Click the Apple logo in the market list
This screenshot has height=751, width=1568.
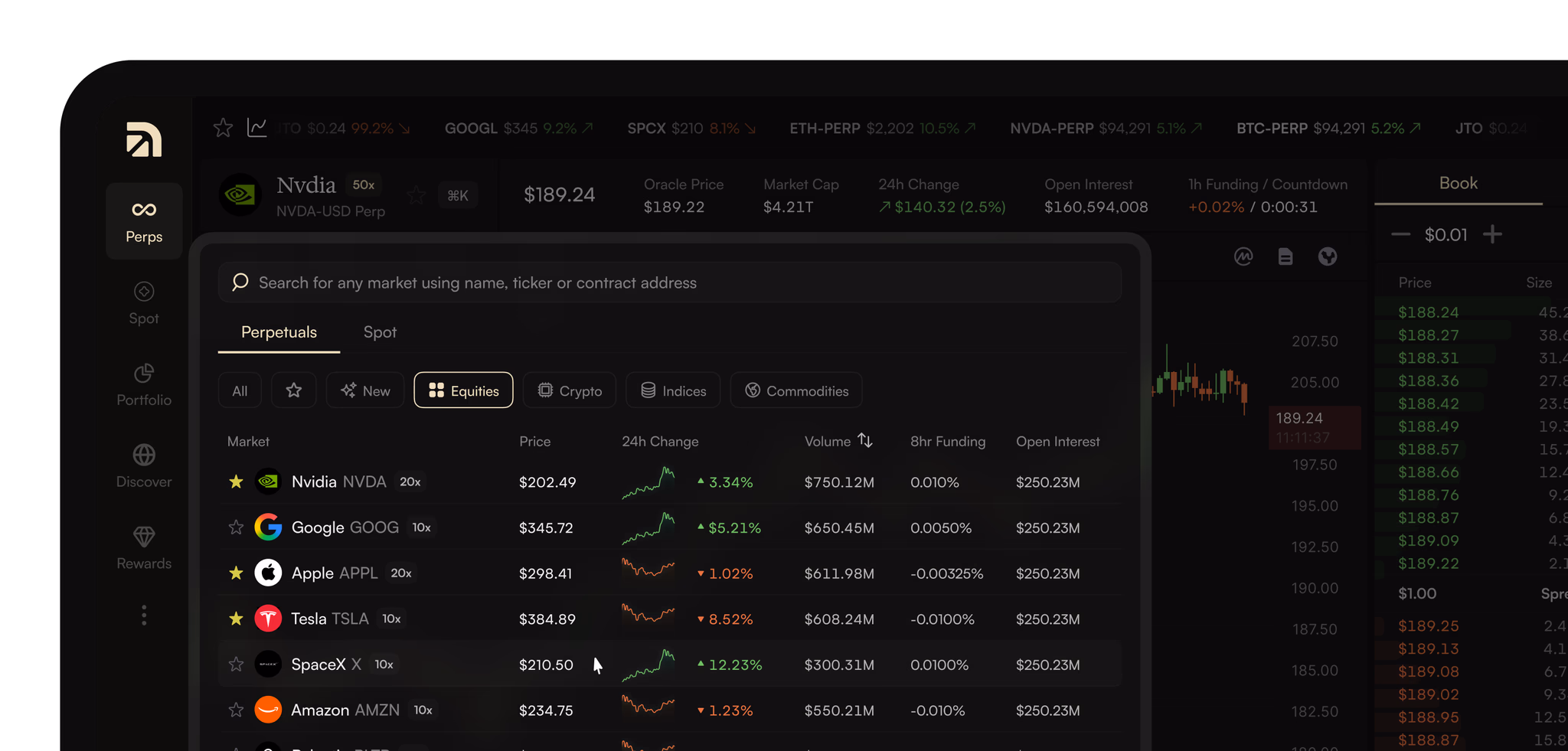[268, 573]
